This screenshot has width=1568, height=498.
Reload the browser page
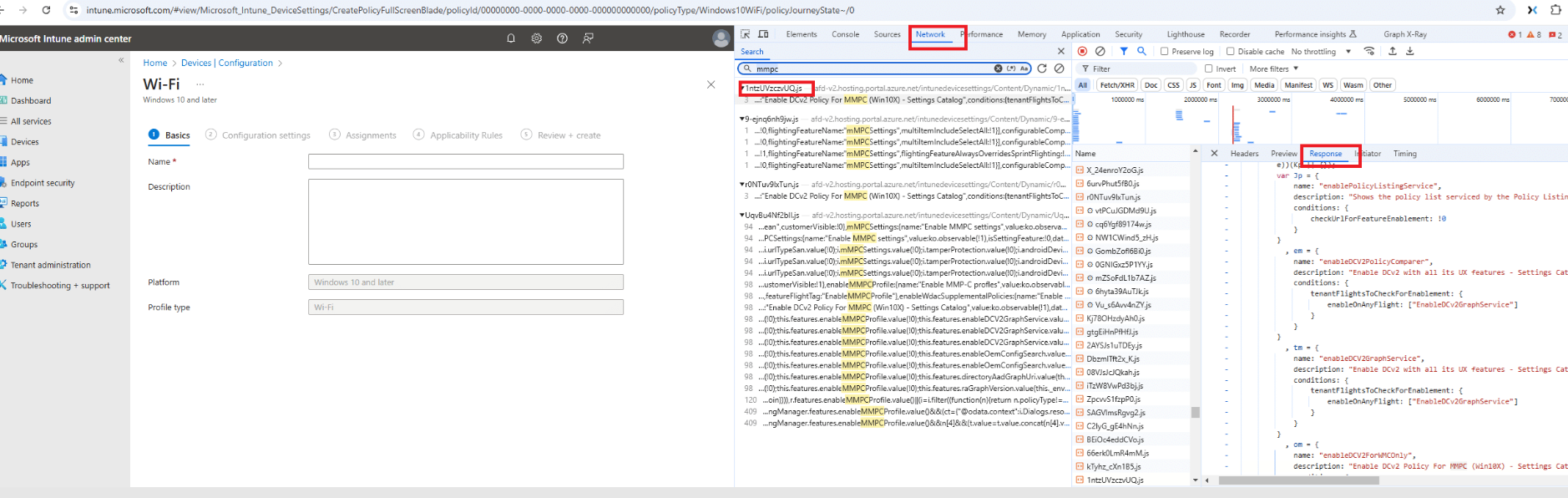pyautogui.click(x=46, y=10)
